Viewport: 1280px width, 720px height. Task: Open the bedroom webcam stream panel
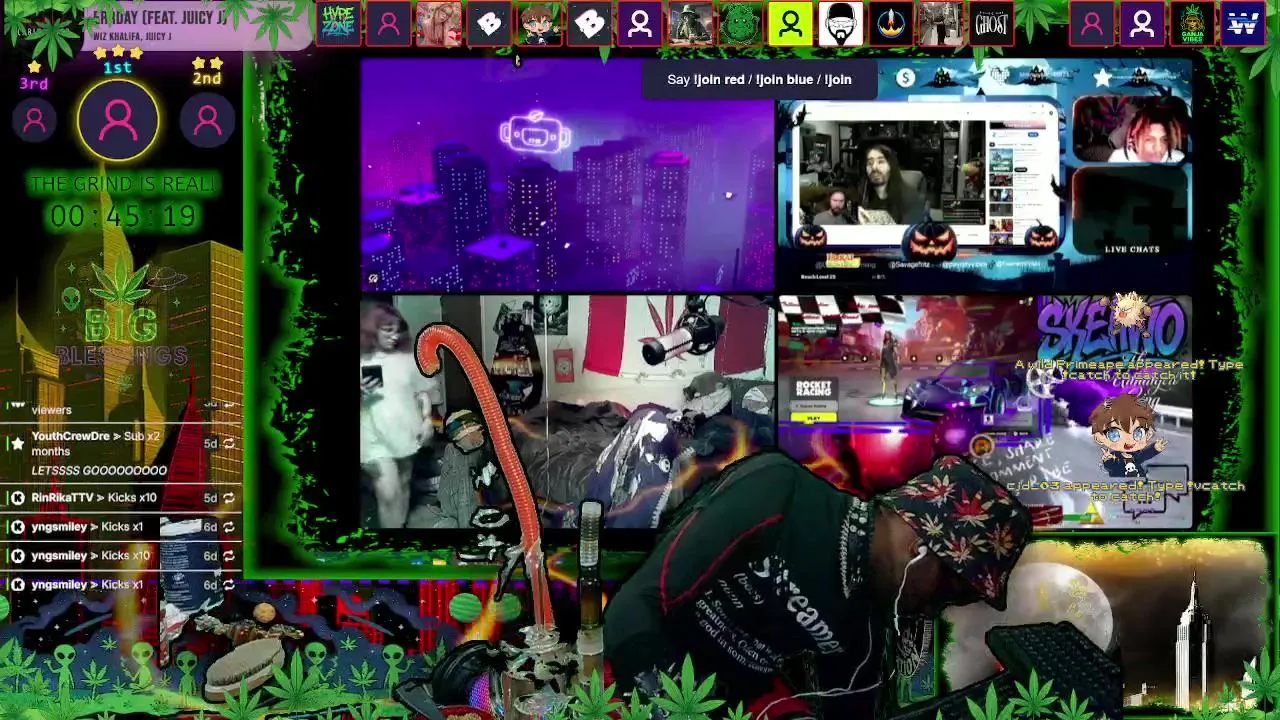pos(567,411)
